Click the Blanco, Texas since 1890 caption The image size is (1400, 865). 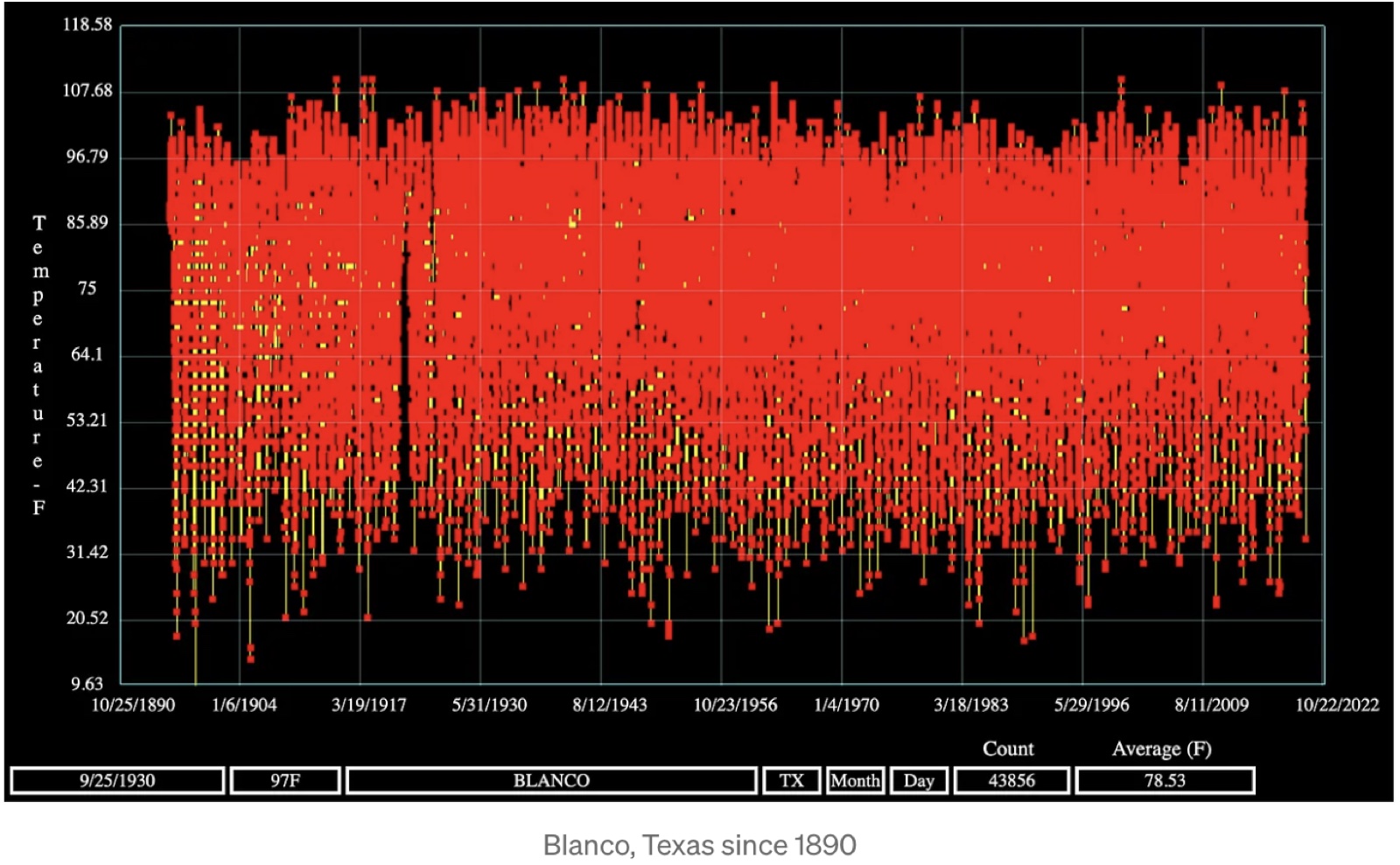pyautogui.click(x=700, y=845)
